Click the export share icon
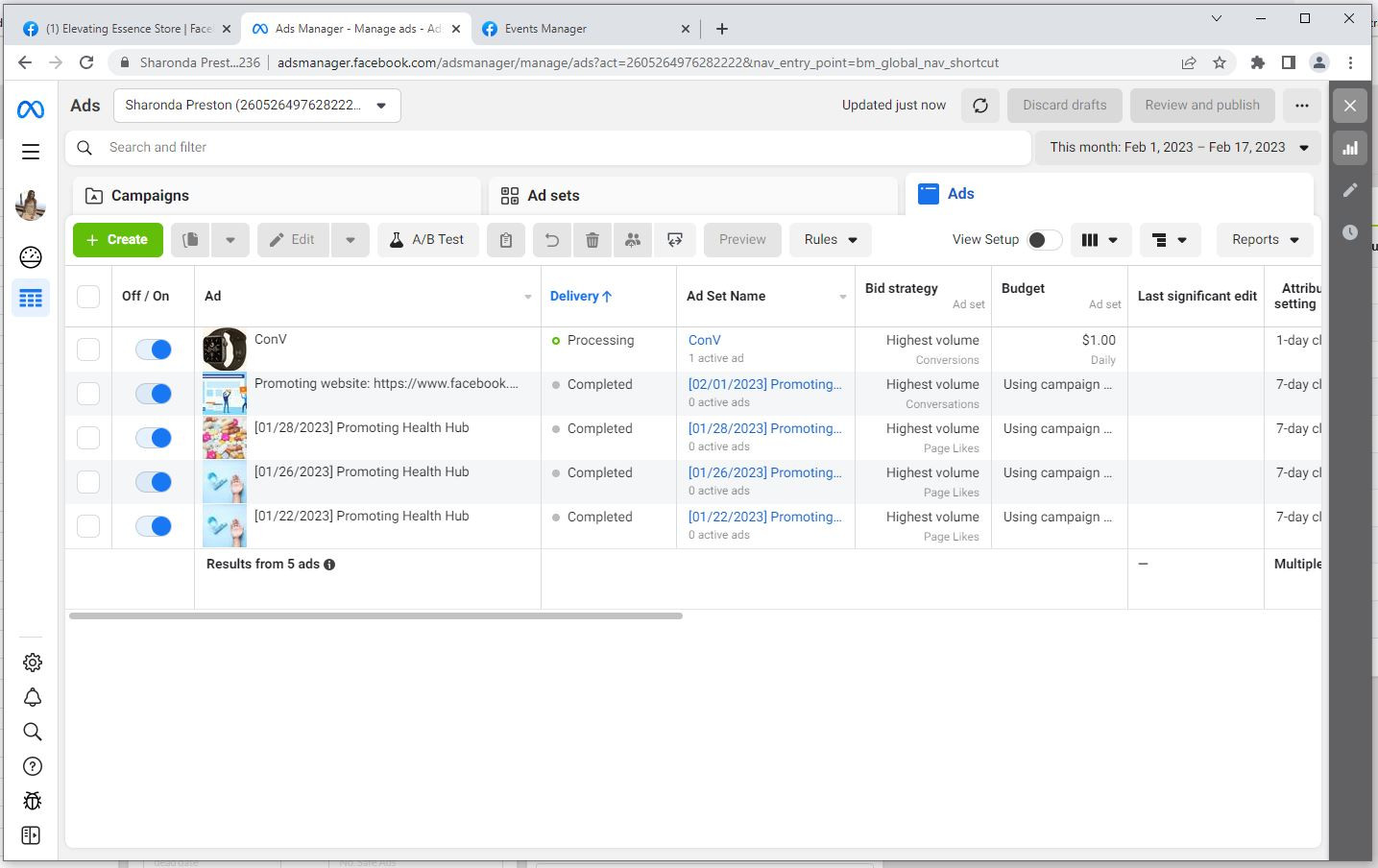This screenshot has width=1378, height=868. [675, 240]
